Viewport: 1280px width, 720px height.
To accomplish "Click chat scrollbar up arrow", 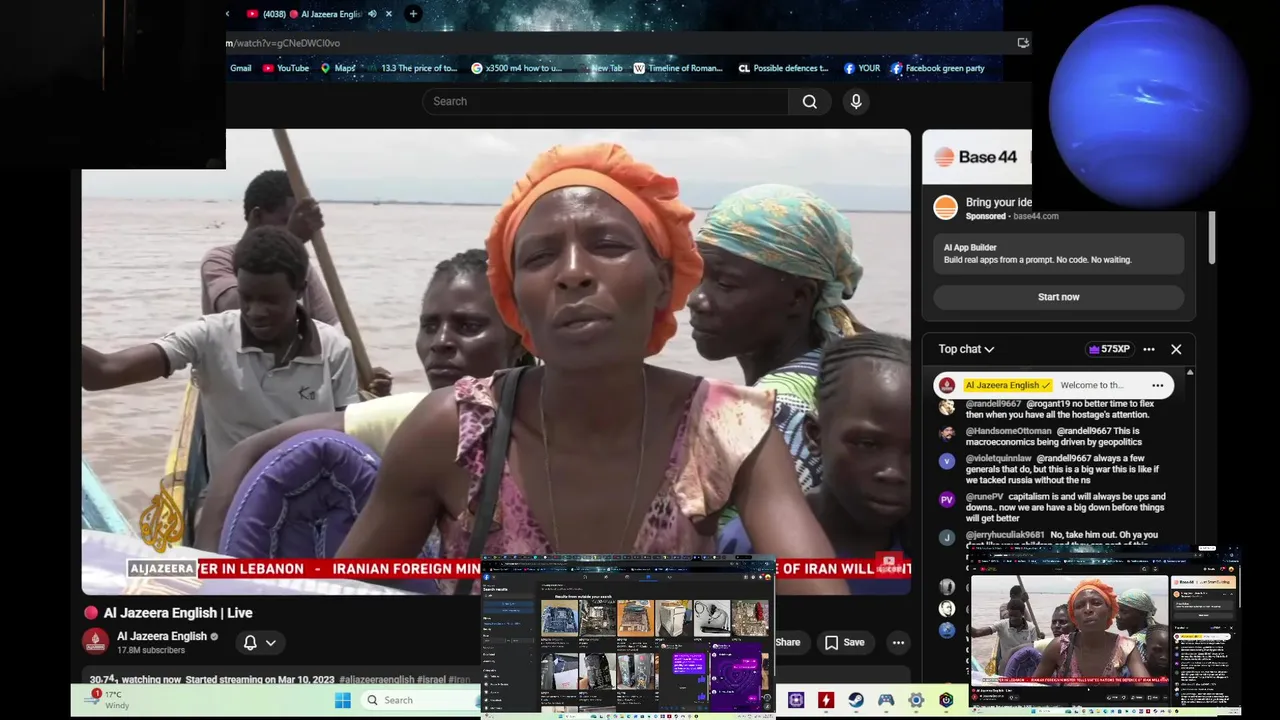I will (1189, 373).
